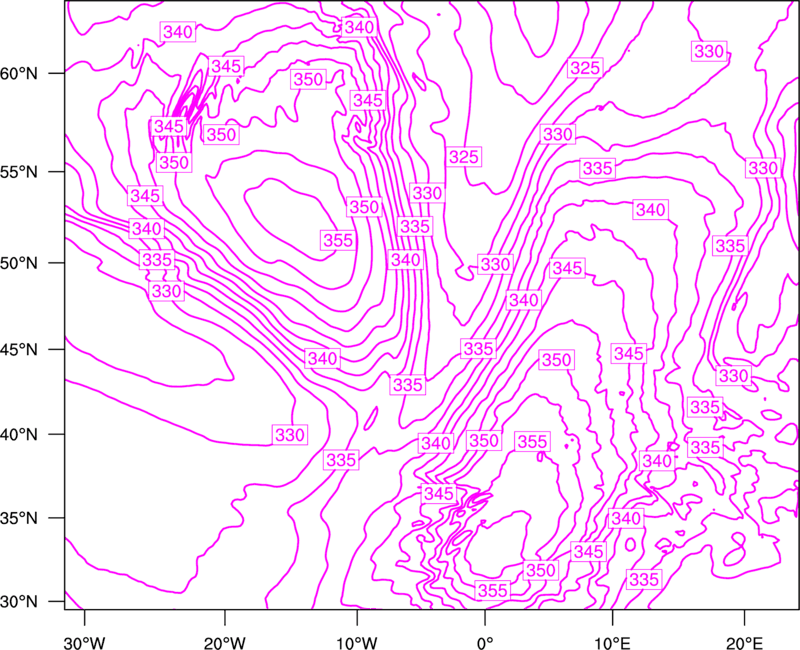Click the 30°N latitude axis label
Viewport: 800px width, 650px height.
click(x=19, y=602)
